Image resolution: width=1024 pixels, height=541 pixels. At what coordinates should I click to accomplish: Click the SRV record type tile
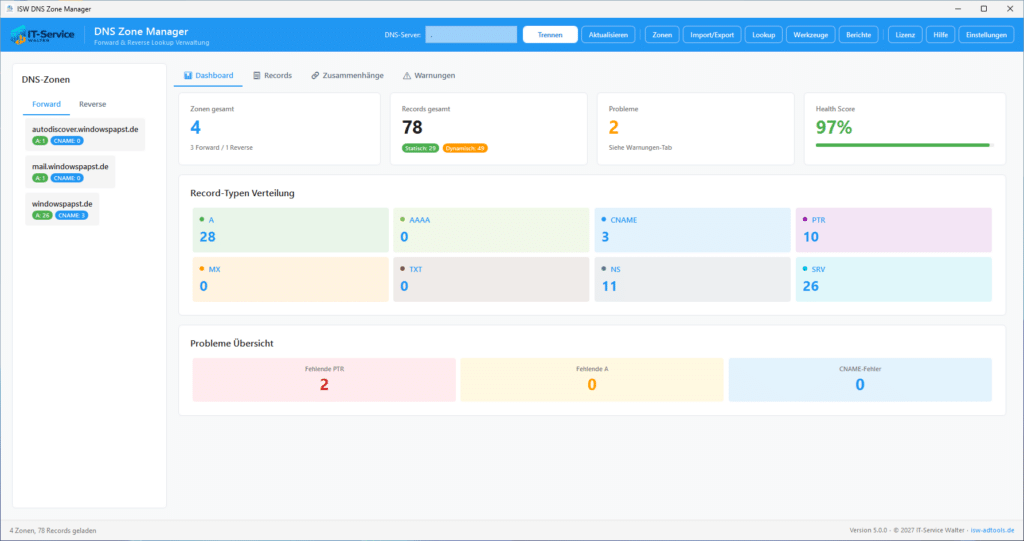click(893, 280)
